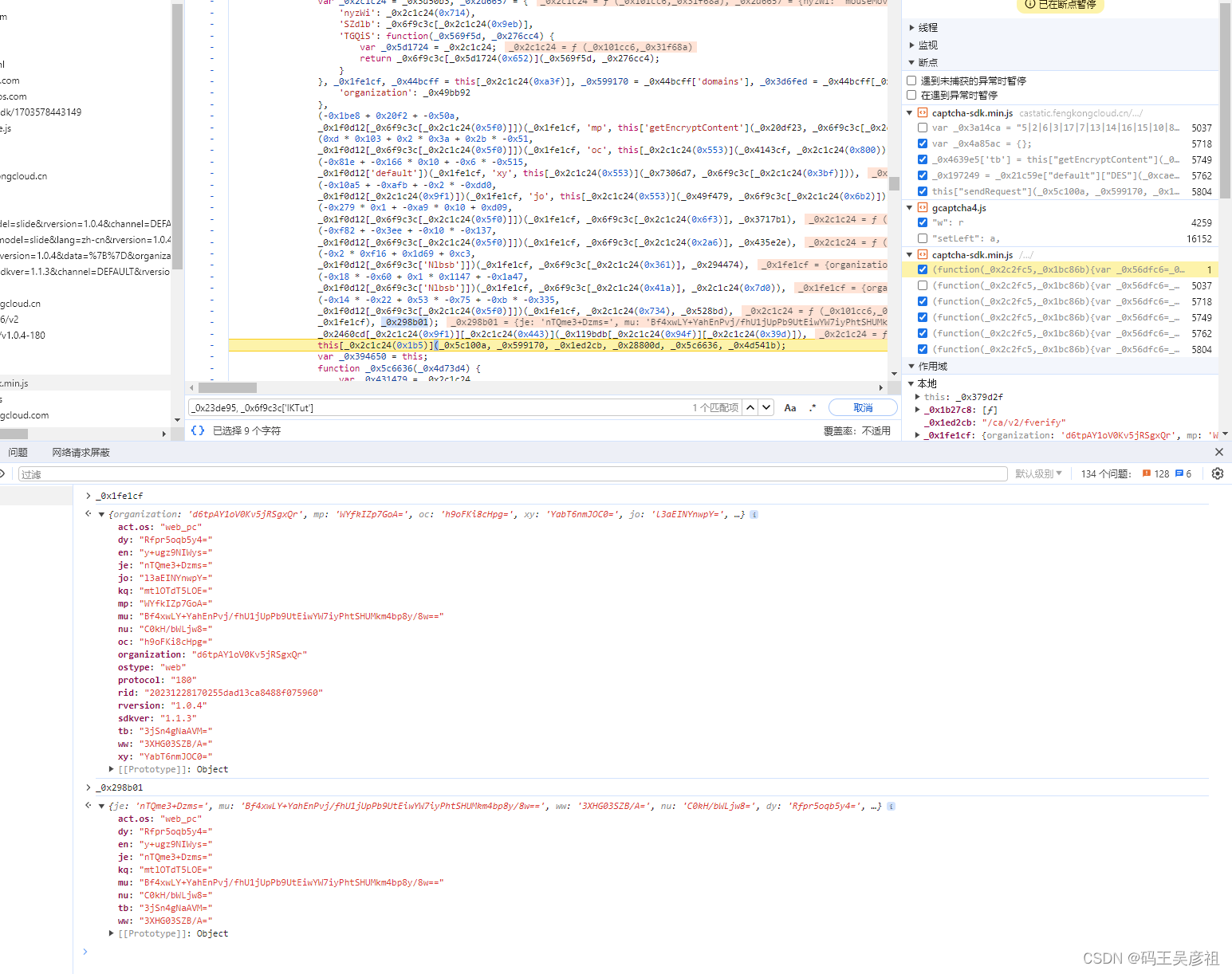Enable pause on caught exceptions checkbox
Image resolution: width=1232 pixels, height=974 pixels.
[911, 95]
